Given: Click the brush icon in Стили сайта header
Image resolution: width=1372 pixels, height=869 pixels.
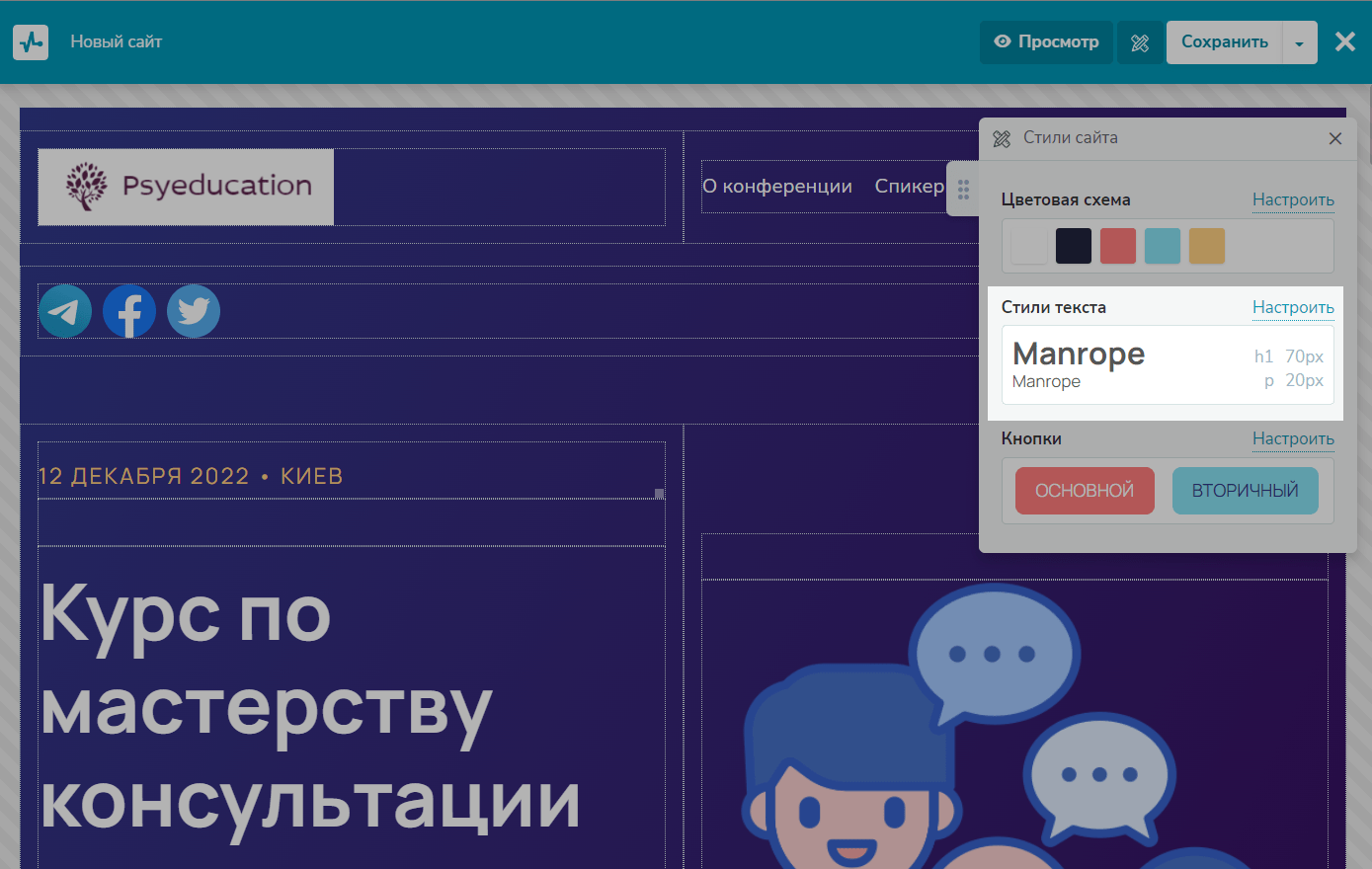Looking at the screenshot, I should point(1002,138).
